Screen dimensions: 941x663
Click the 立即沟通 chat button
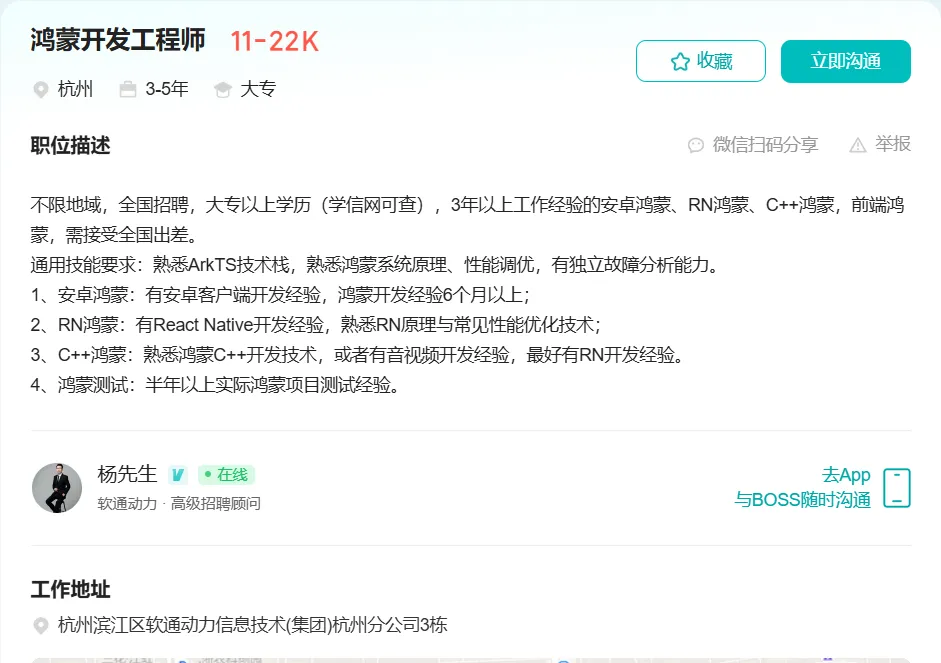pyautogui.click(x=846, y=61)
